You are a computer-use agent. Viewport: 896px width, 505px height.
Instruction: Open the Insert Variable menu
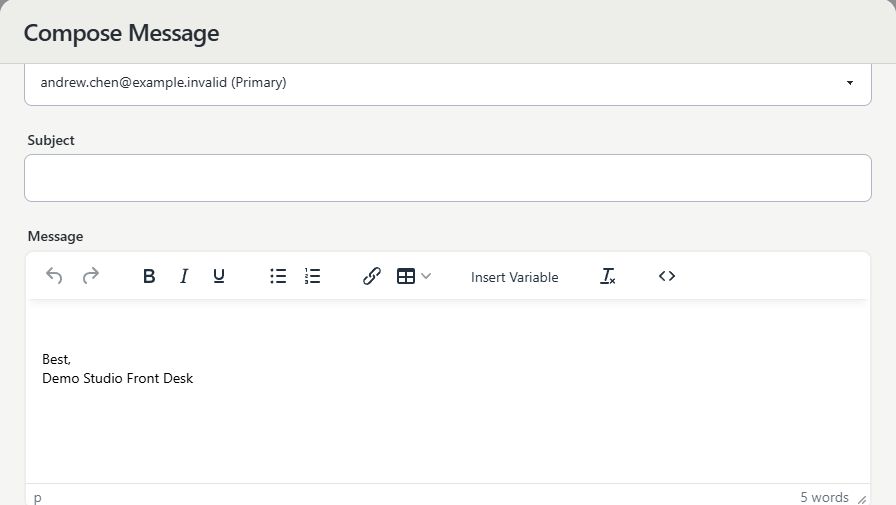click(514, 277)
